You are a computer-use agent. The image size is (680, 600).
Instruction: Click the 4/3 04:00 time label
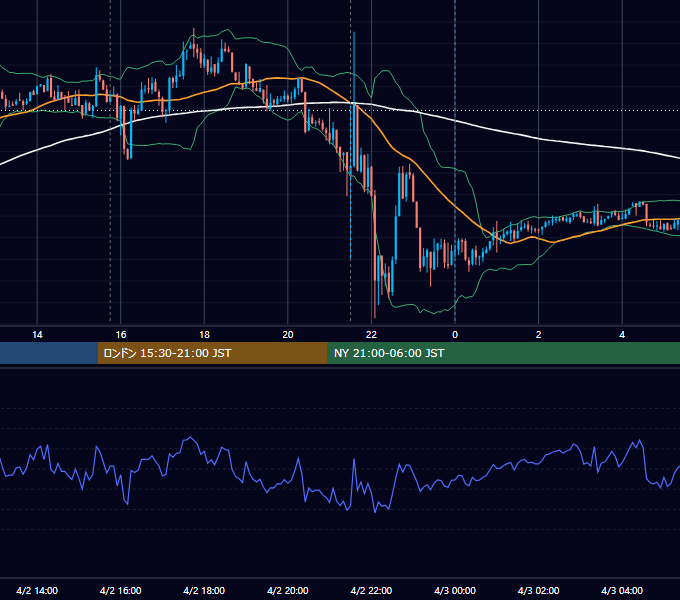click(x=622, y=590)
